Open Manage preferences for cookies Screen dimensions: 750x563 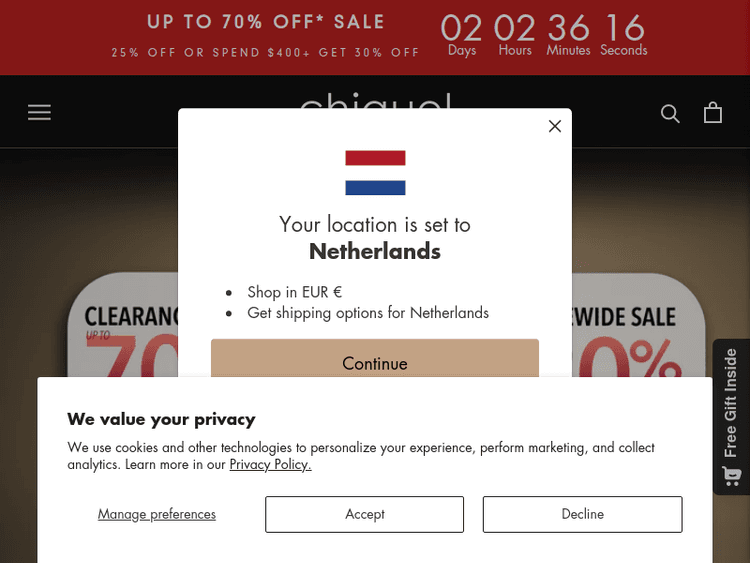pyautogui.click(x=157, y=514)
